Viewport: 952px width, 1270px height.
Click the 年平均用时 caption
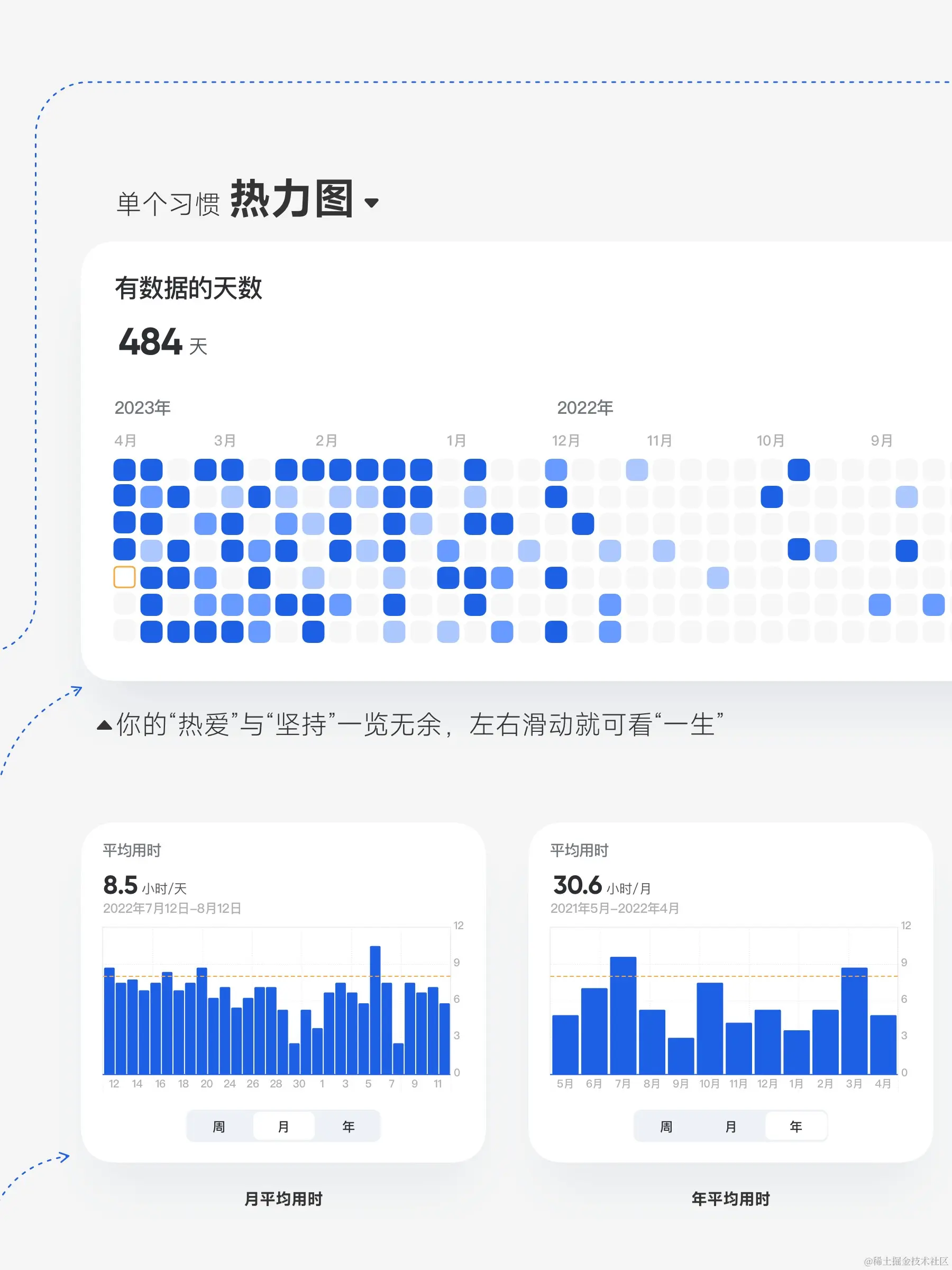(730, 1199)
